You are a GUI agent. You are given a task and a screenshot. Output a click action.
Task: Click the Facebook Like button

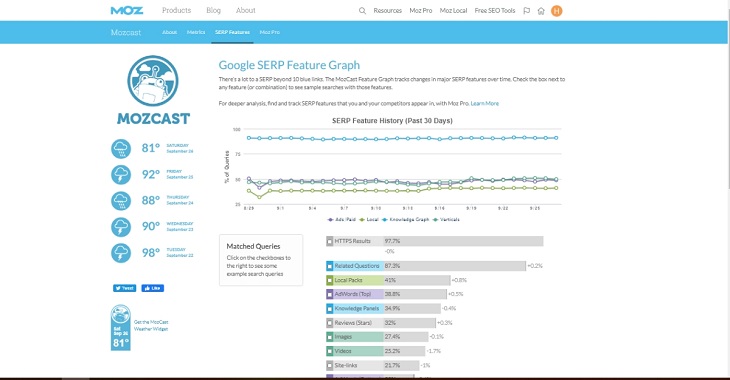tap(153, 288)
